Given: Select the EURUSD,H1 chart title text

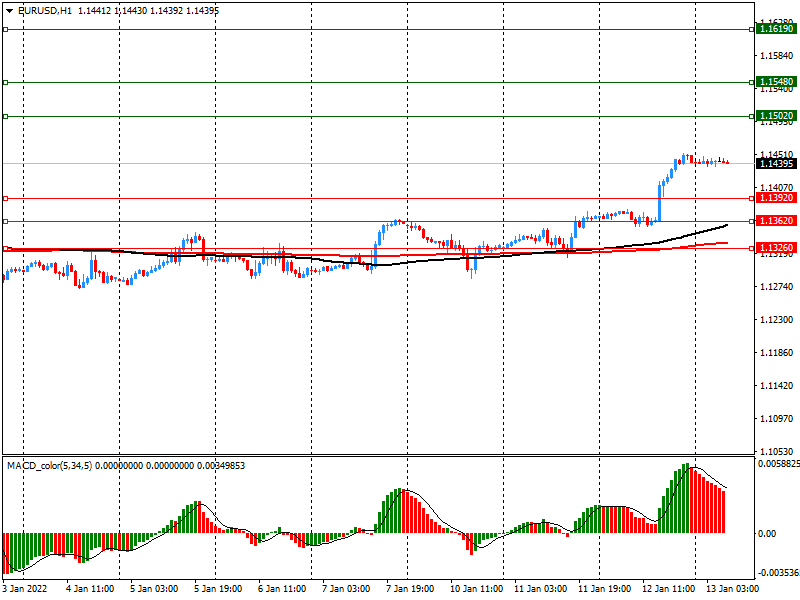Looking at the screenshot, I should pos(45,11).
